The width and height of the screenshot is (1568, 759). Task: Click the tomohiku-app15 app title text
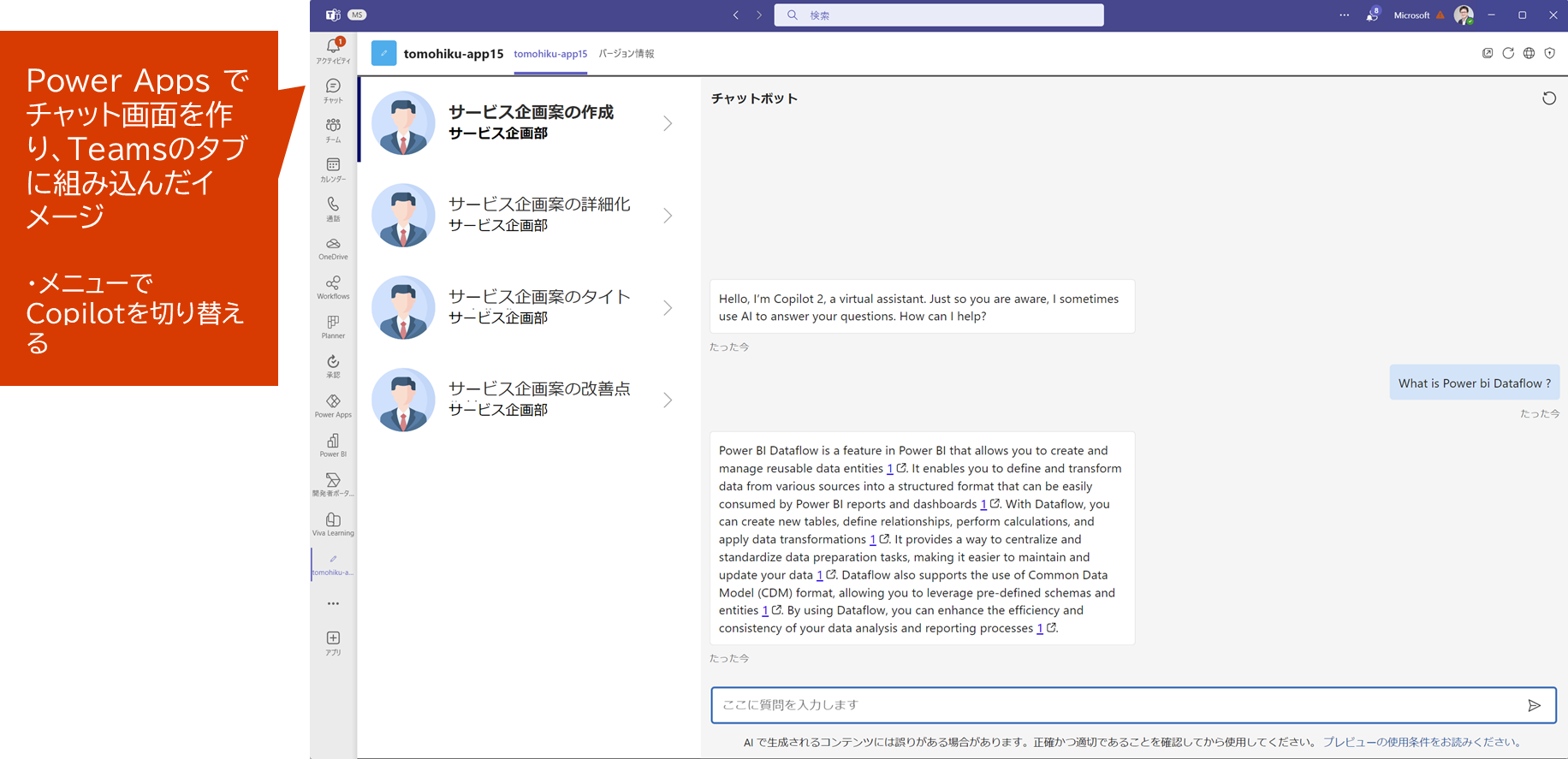coord(454,54)
